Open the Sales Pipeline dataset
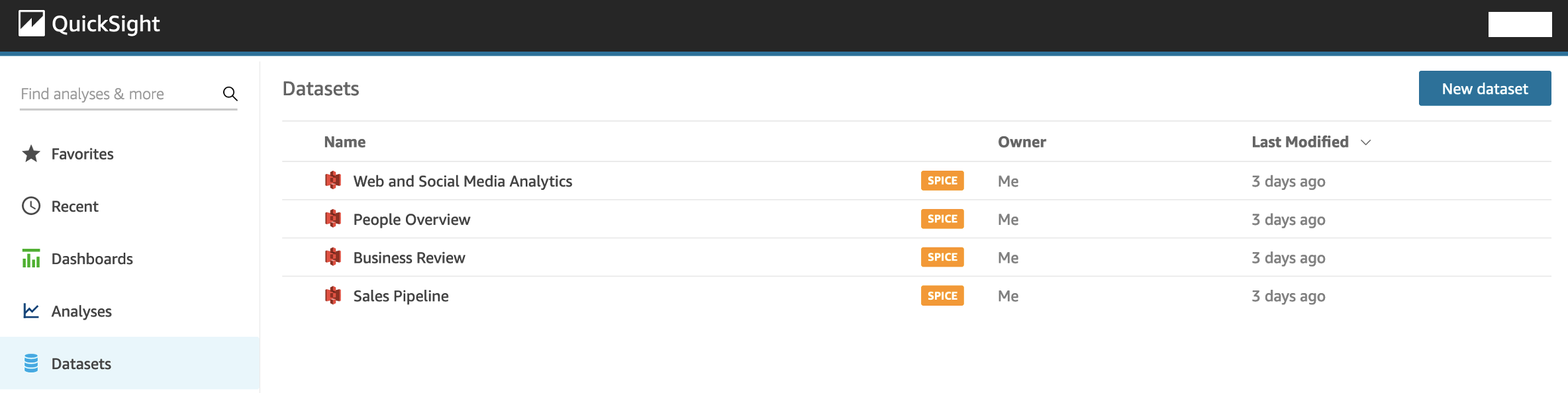This screenshot has height=393, width=1568. [401, 296]
